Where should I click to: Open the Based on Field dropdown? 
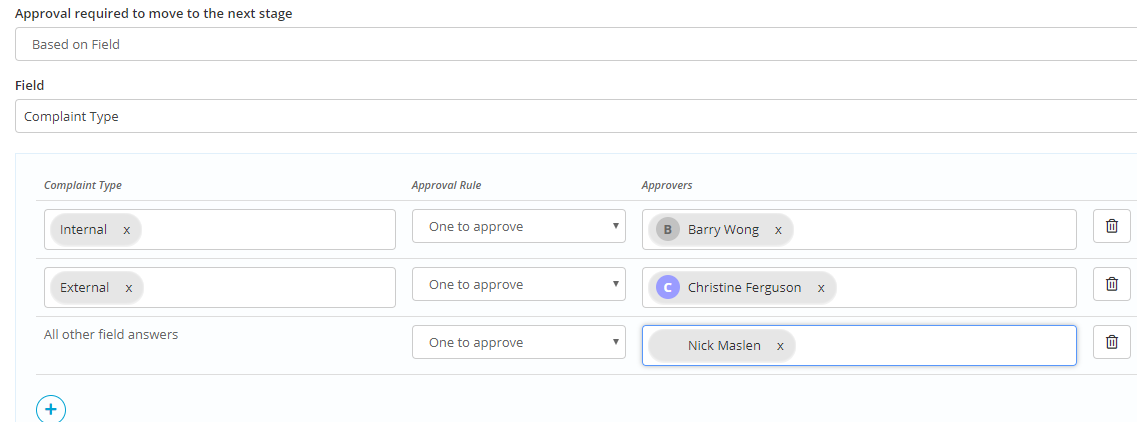pos(576,44)
